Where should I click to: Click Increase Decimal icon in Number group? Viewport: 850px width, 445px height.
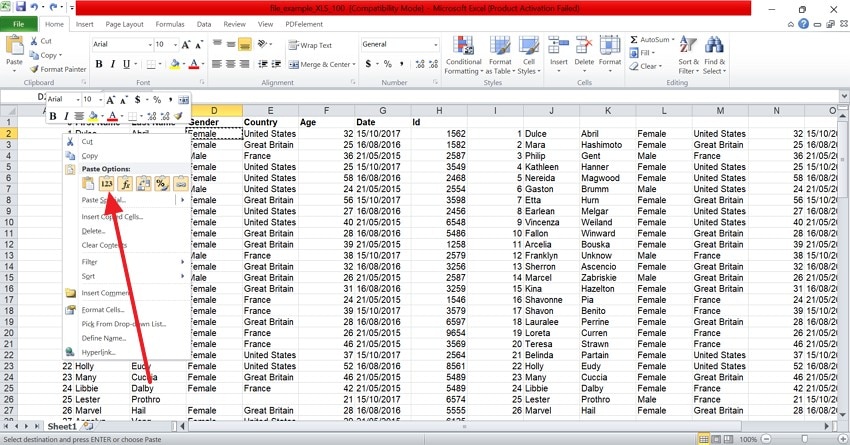coord(420,64)
